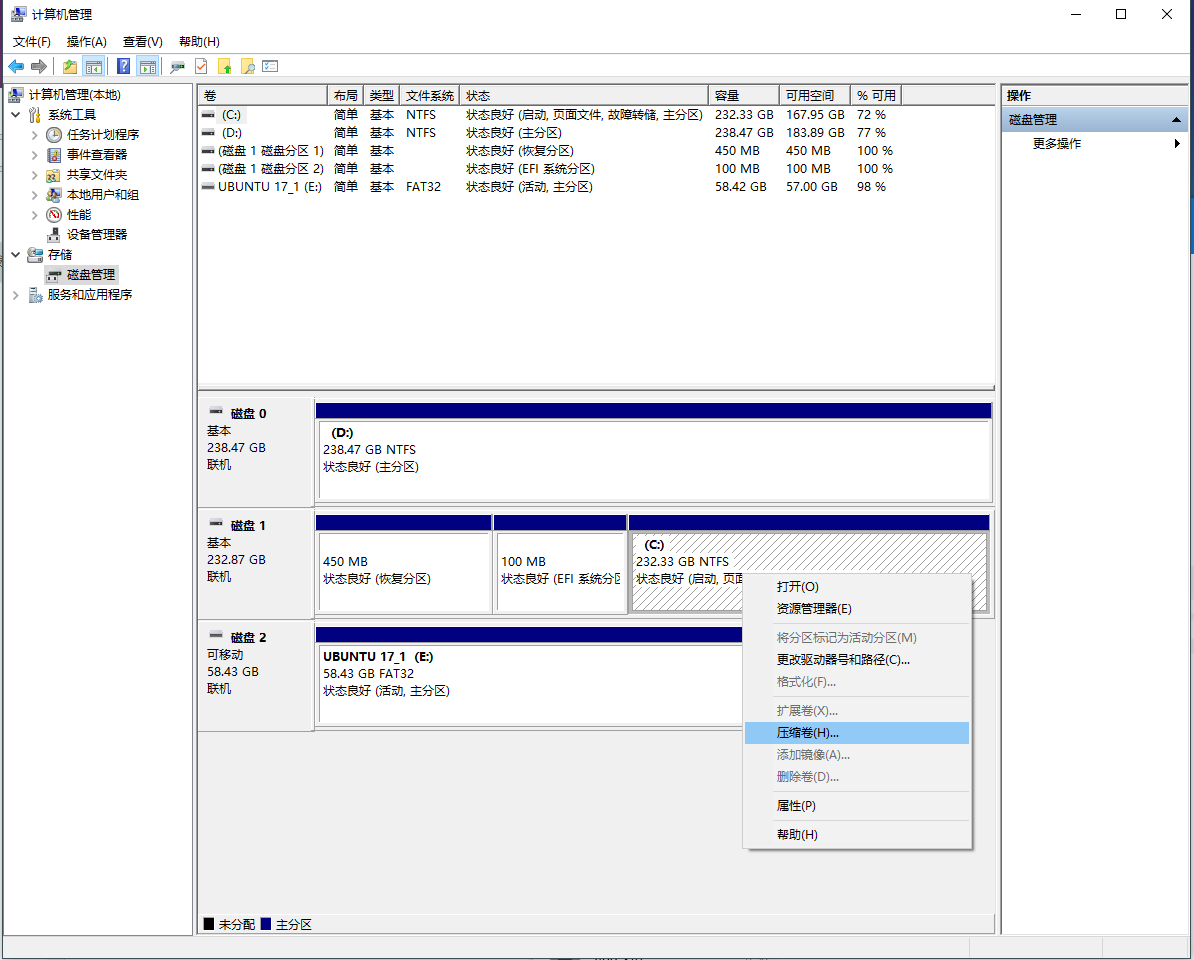Click the 卷 column header
Screen dimensions: 1194x960
[263, 95]
